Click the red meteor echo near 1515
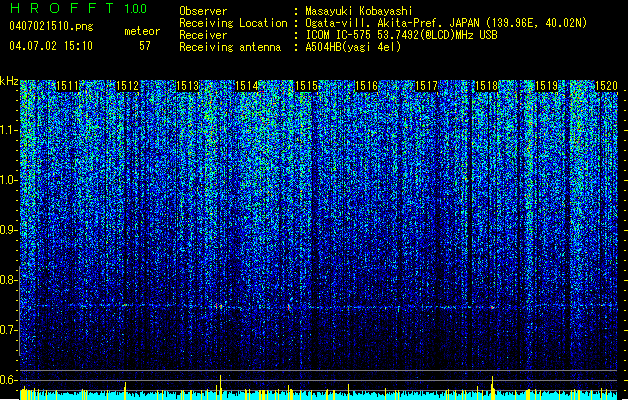The height and width of the screenshot is (400, 629). [289, 307]
